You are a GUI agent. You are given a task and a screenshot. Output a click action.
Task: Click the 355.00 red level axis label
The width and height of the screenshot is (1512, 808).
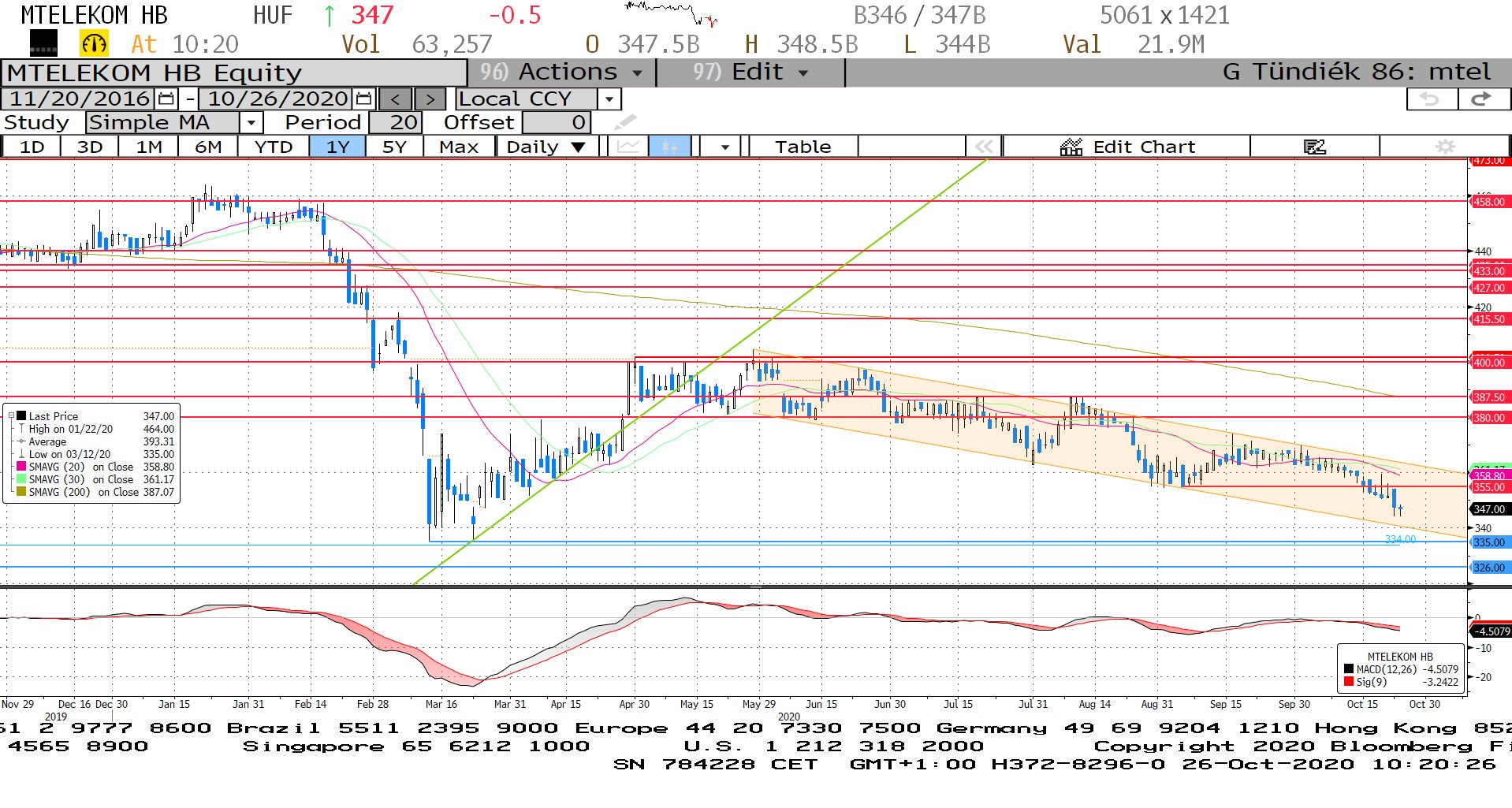pyautogui.click(x=1489, y=487)
